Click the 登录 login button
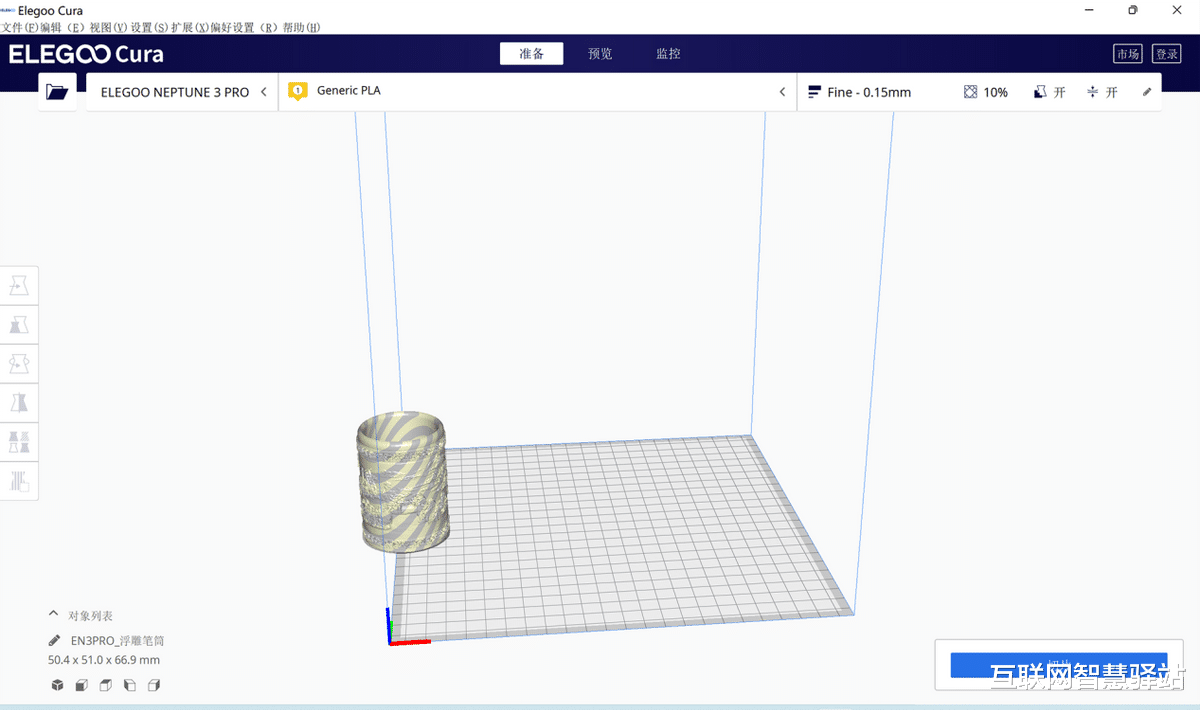Screen dimensions: 1200x710 coord(1166,53)
